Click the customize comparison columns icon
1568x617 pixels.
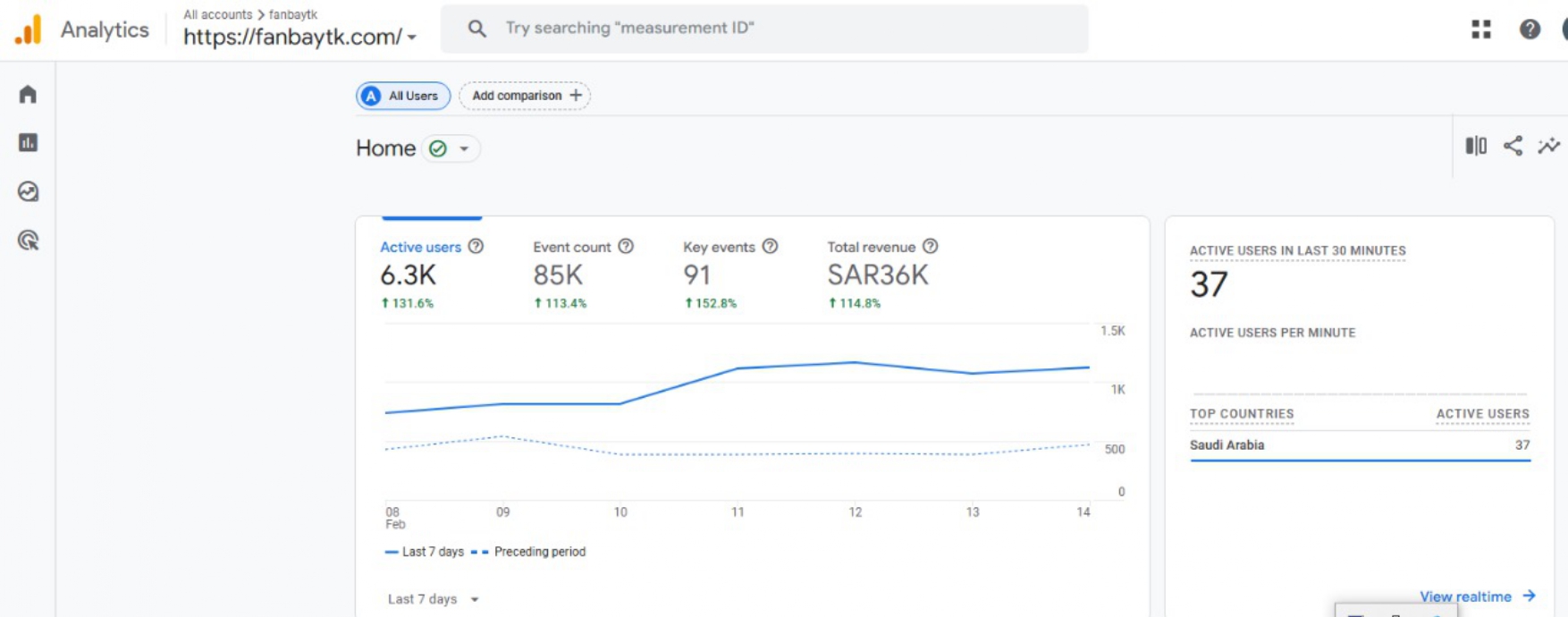[1476, 146]
